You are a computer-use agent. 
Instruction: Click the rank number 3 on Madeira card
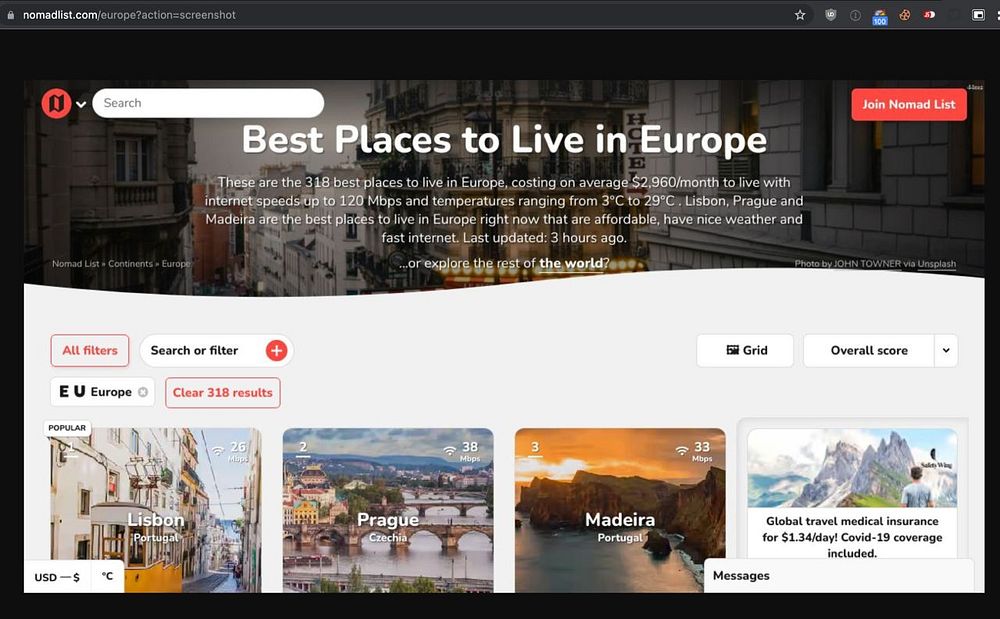535,448
